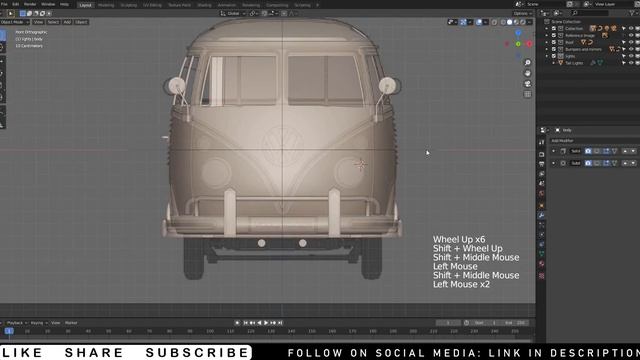640x360 pixels.
Task: Toggle camera view using camera gizmo
Action: coord(527,84)
